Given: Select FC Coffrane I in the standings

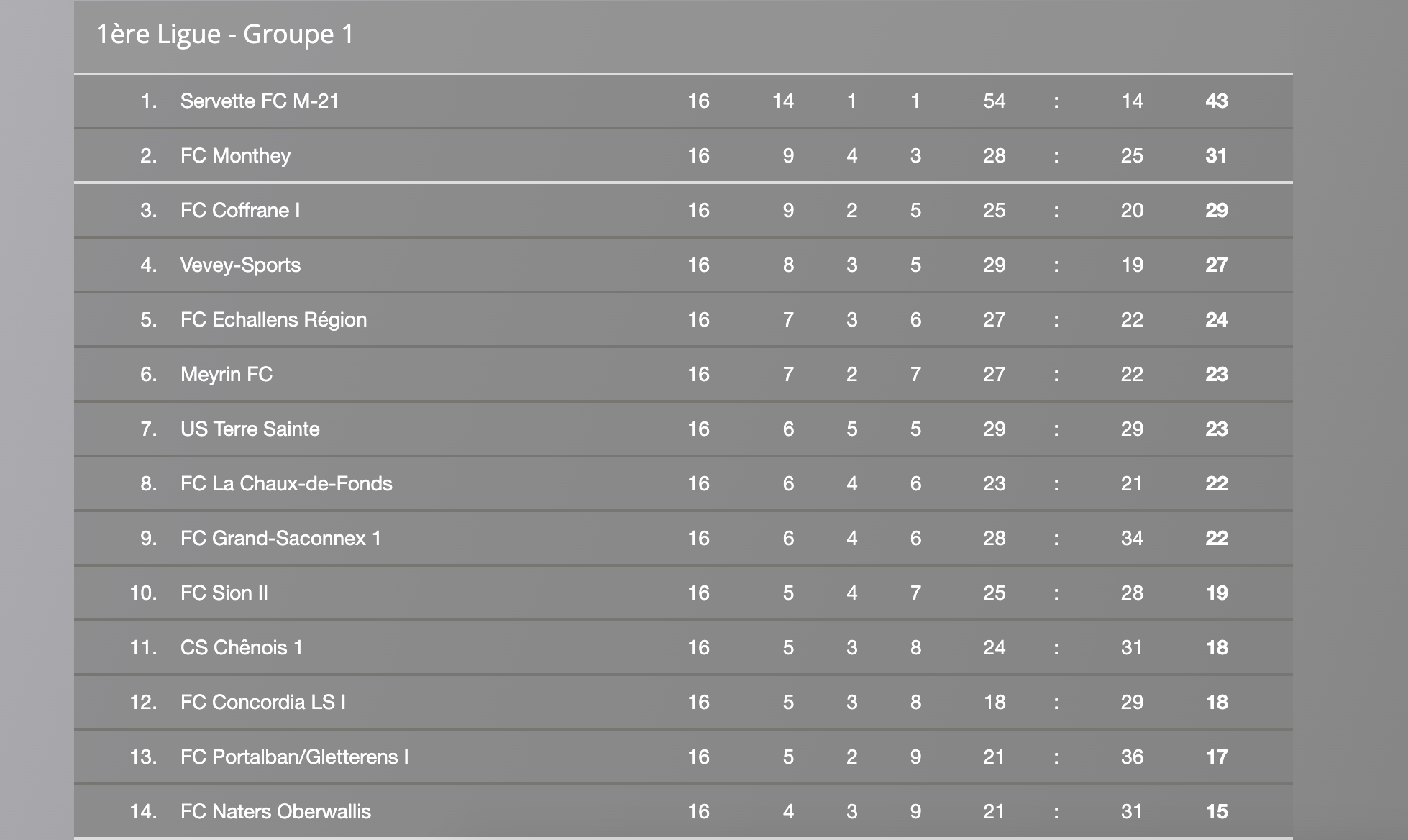Looking at the screenshot, I should [239, 210].
